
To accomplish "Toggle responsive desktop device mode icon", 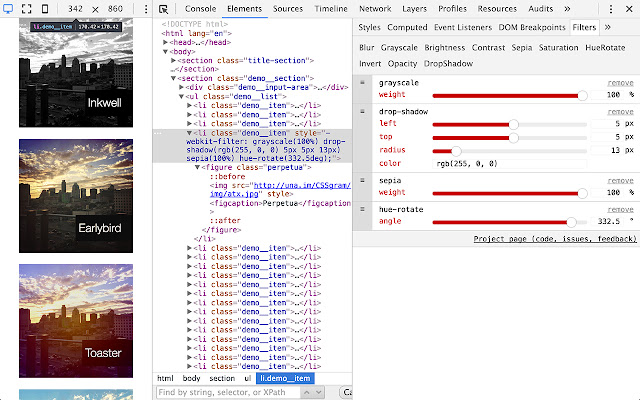I will coord(8,9).
